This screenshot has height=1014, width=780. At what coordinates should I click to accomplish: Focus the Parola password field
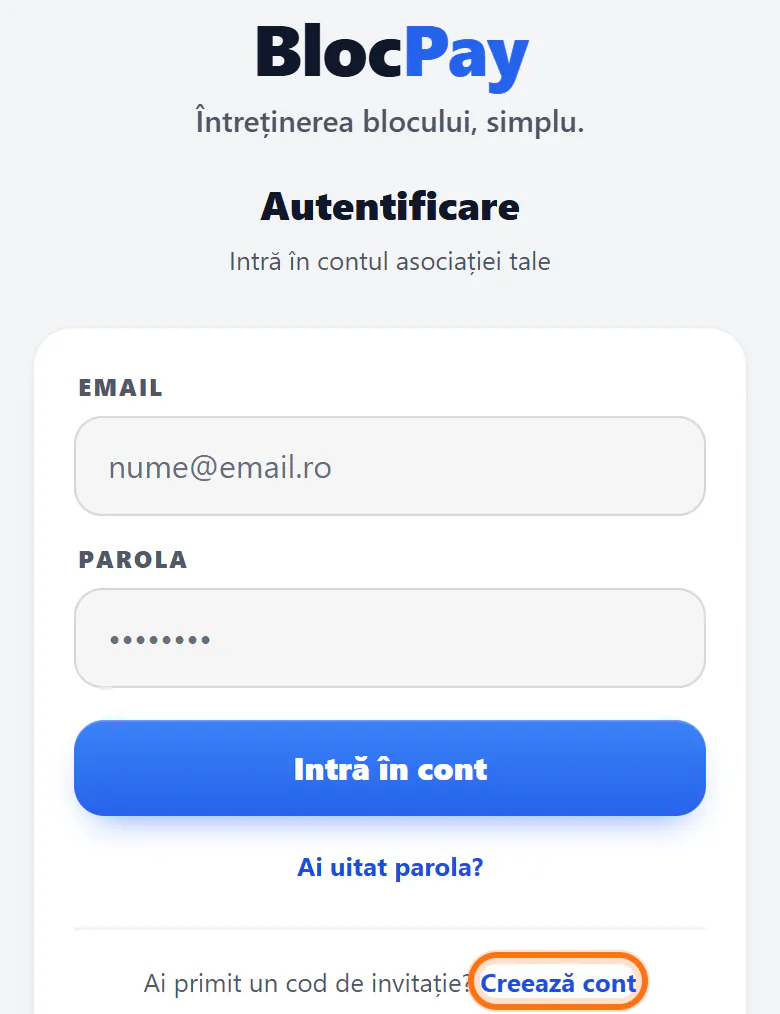[x=390, y=638]
